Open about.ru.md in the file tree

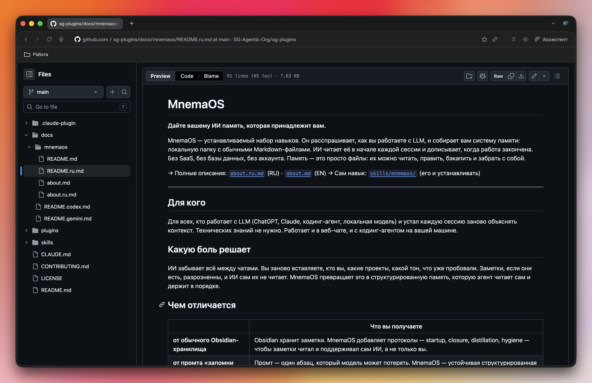[61, 195]
